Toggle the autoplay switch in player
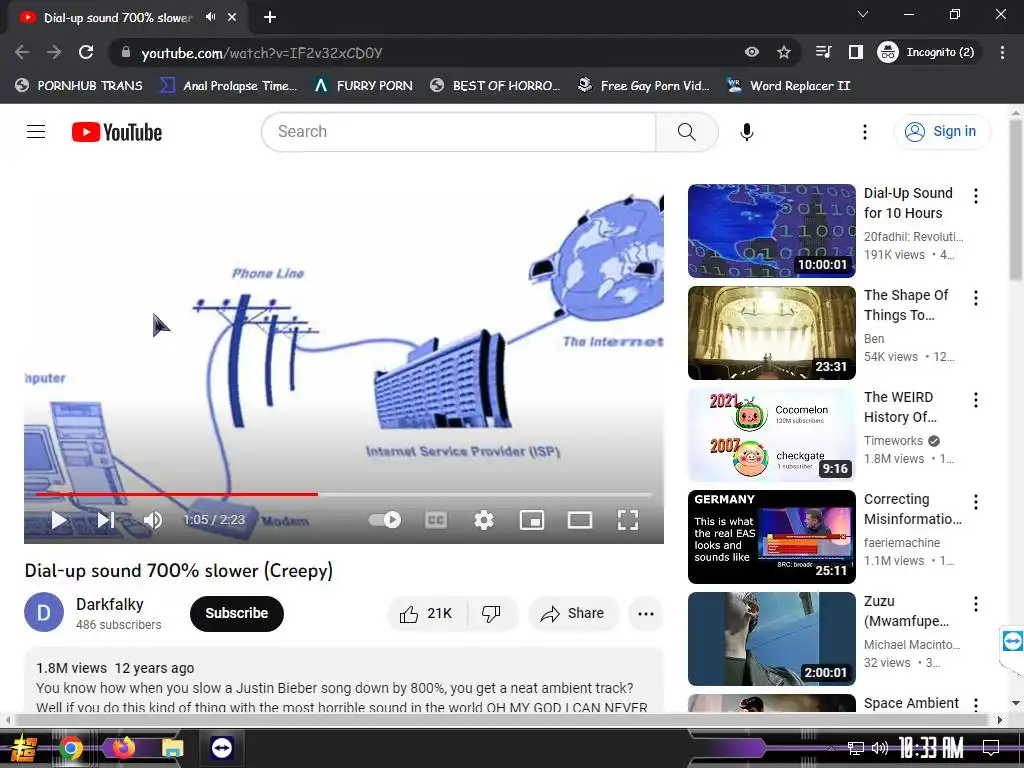This screenshot has width=1024, height=768. click(385, 520)
